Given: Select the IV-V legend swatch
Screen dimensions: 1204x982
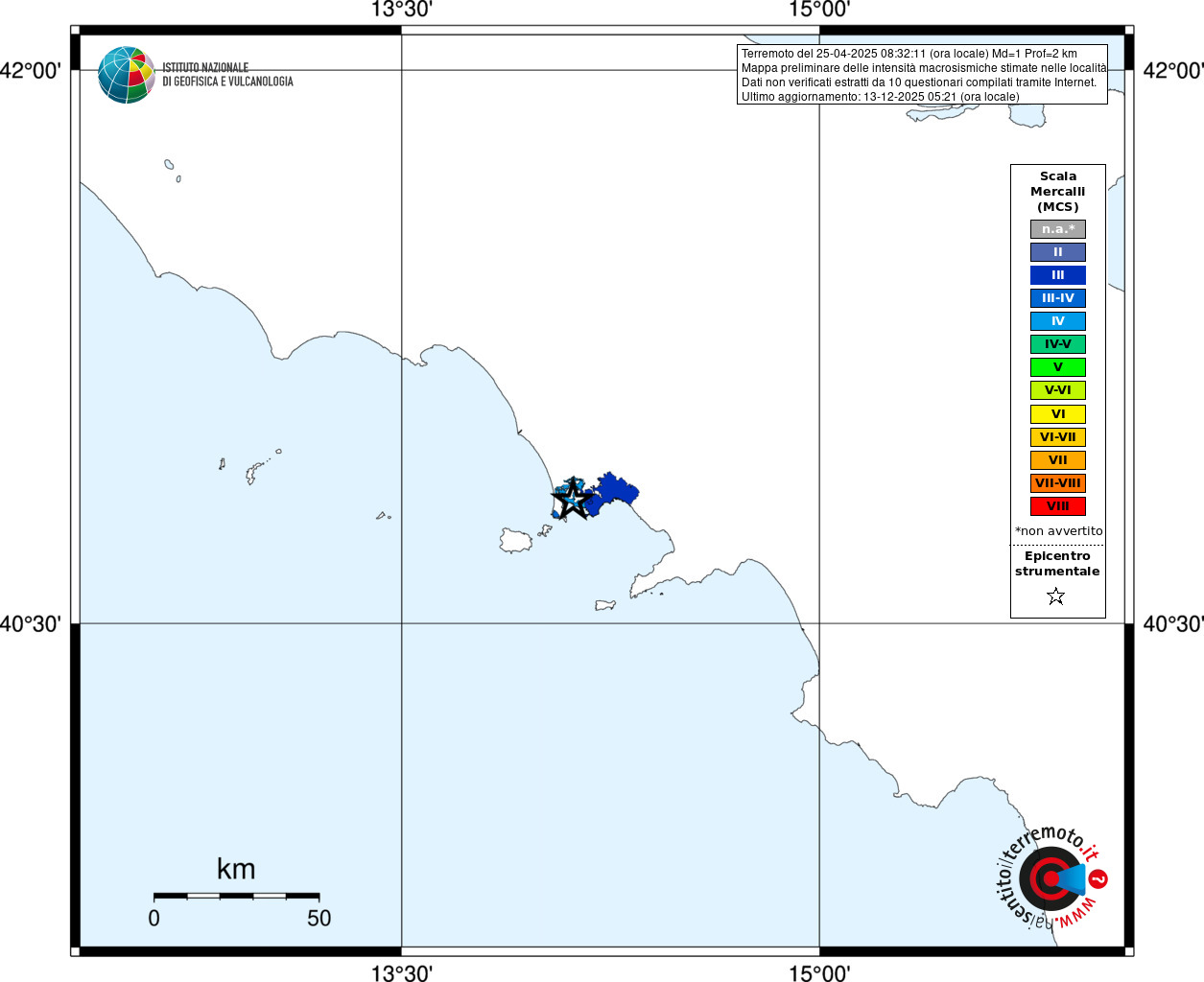Looking at the screenshot, I should pyautogui.click(x=1058, y=344).
